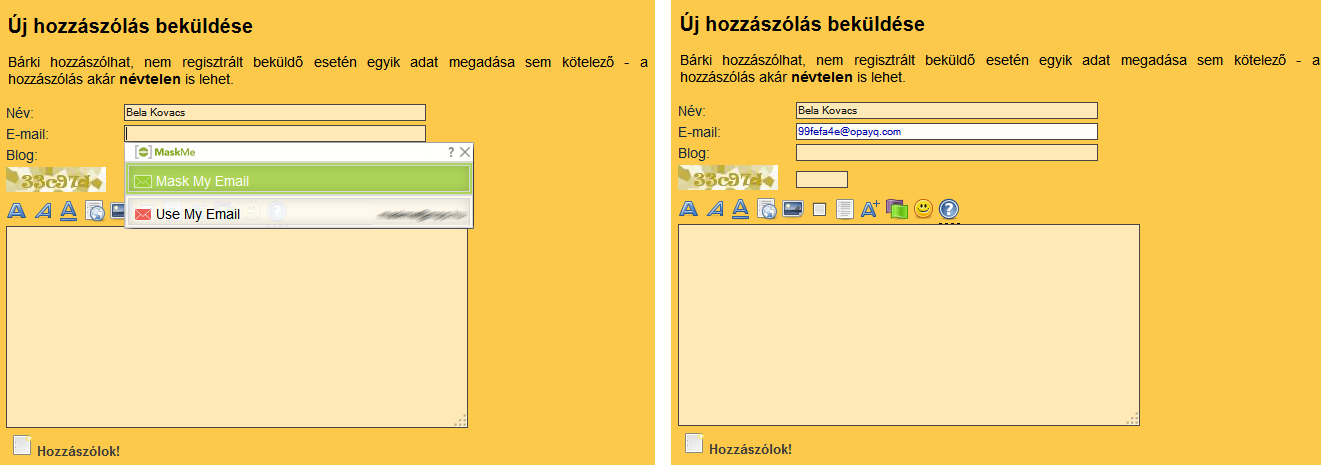Viewport: 1321px width, 465px height.
Task: Click the smiley emoticon toolbar icon
Action: (923, 209)
